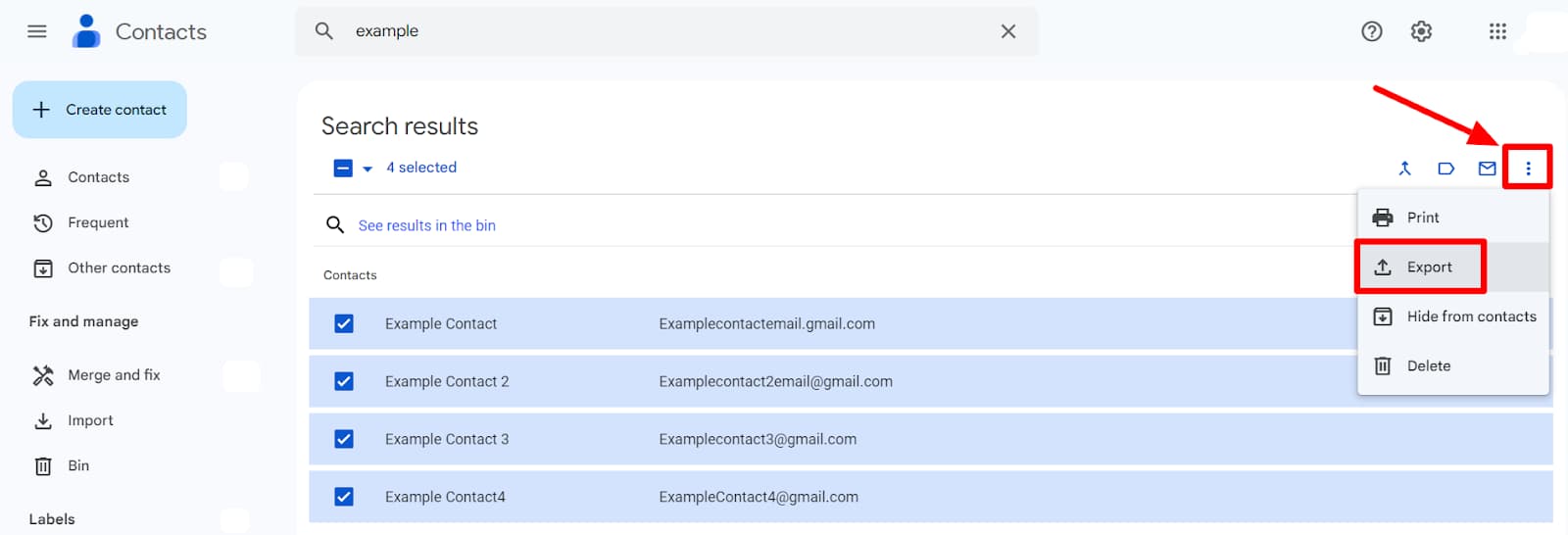Screen dimensions: 1568x535
Task: Click the printer icon in menu
Action: pos(1383,218)
